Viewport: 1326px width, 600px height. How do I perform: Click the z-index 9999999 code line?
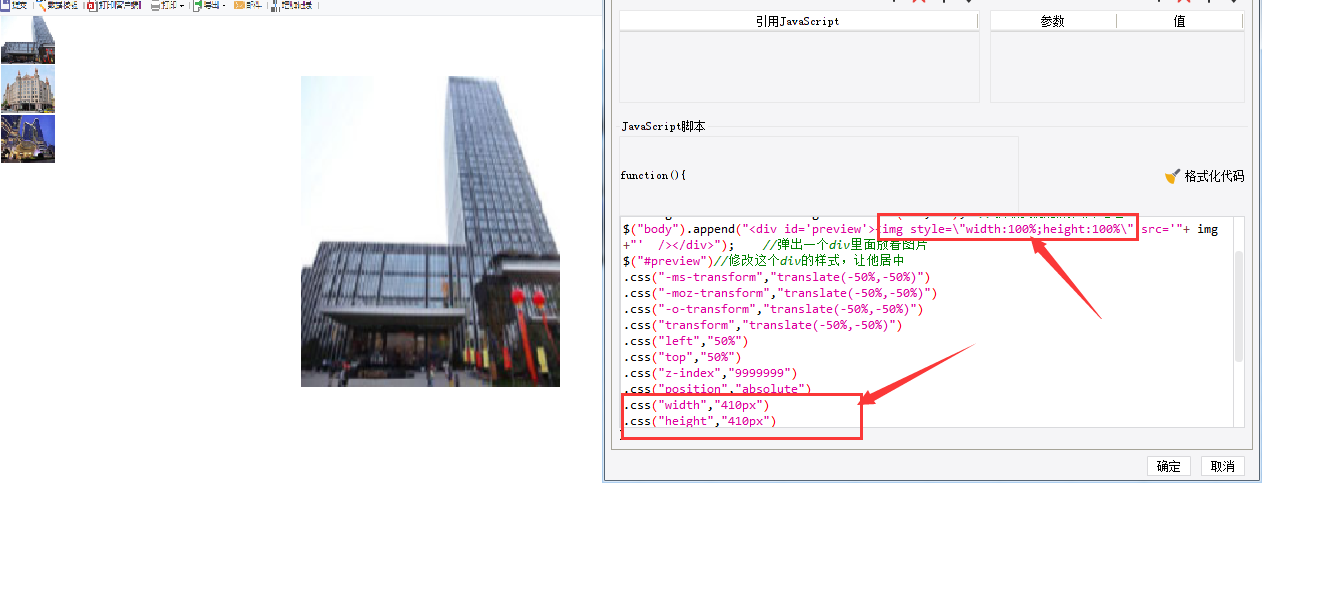pyautogui.click(x=711, y=373)
